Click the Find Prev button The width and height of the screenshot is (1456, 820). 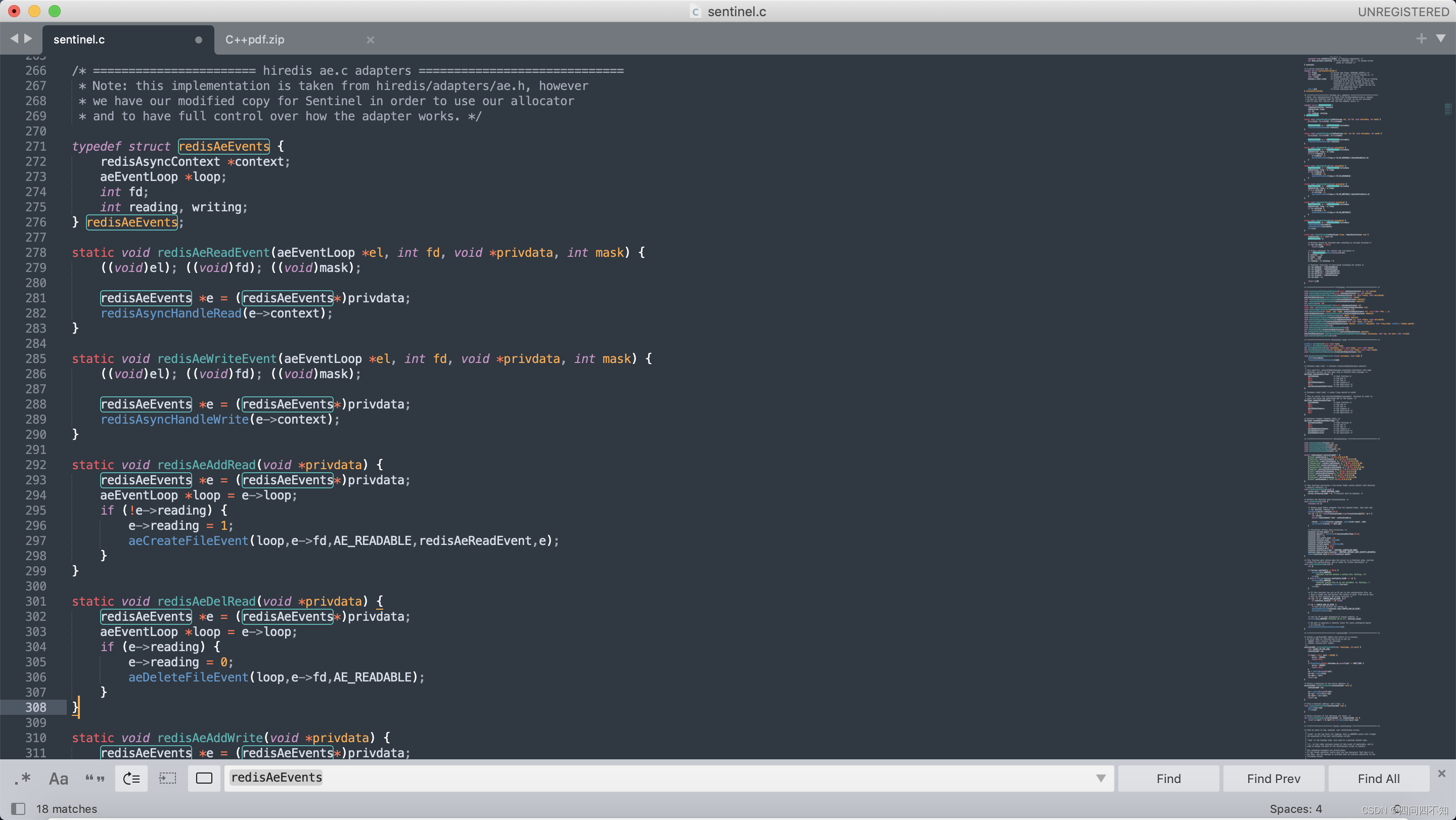pyautogui.click(x=1273, y=779)
